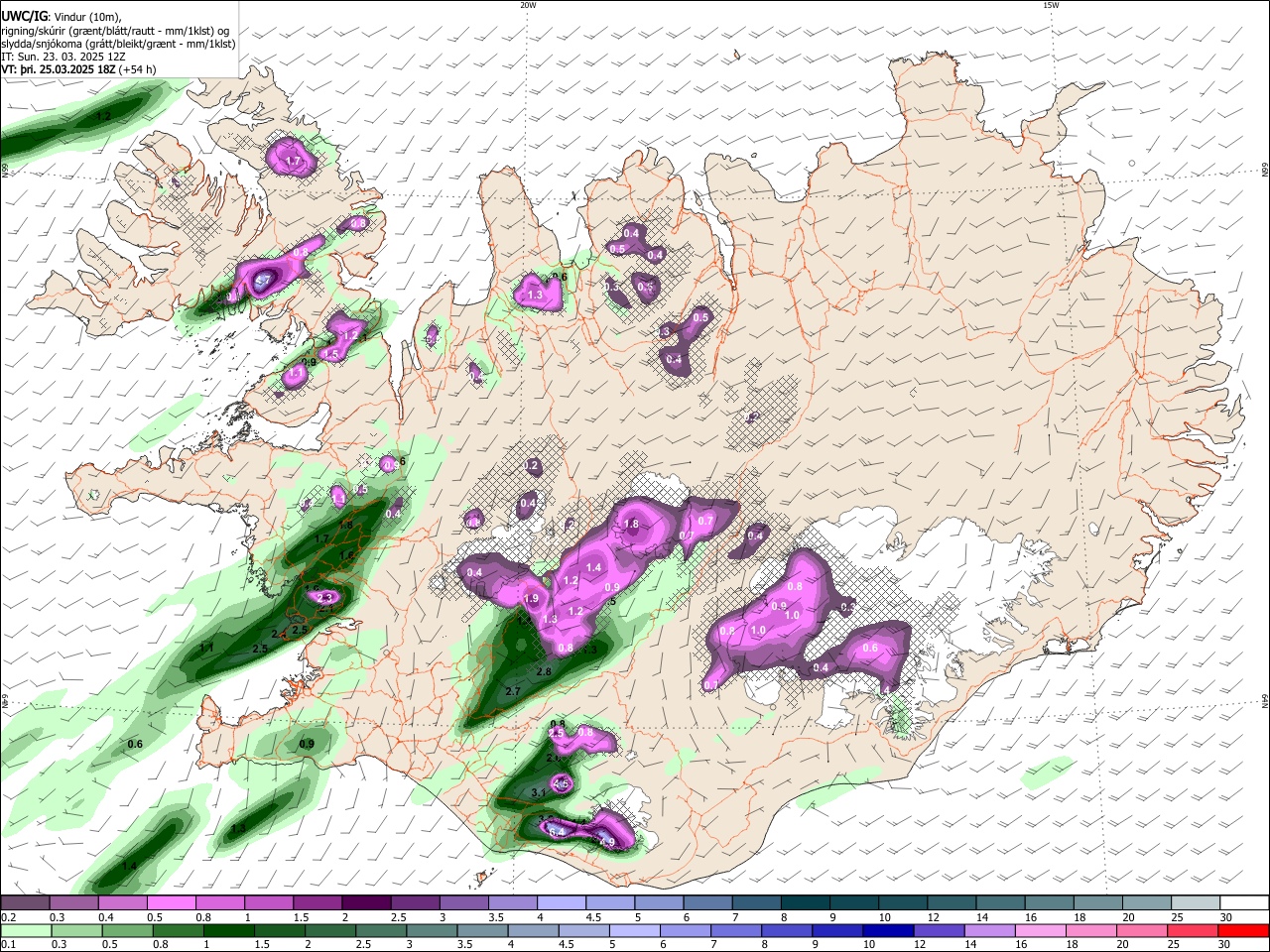Choose pale grey 25 swatch in snow legend
1270x952 pixels.
tap(1195, 902)
